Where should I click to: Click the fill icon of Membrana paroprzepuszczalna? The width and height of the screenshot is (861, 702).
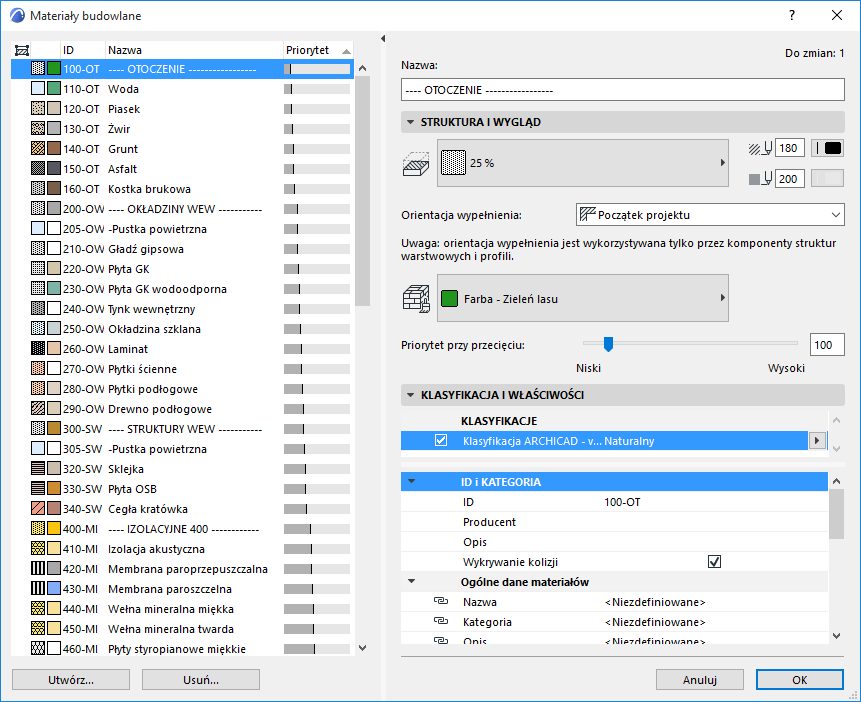click(38, 569)
